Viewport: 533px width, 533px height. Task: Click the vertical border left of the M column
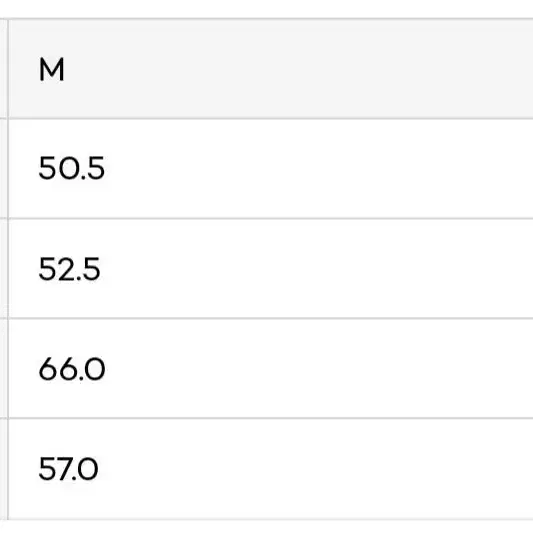coord(8,269)
